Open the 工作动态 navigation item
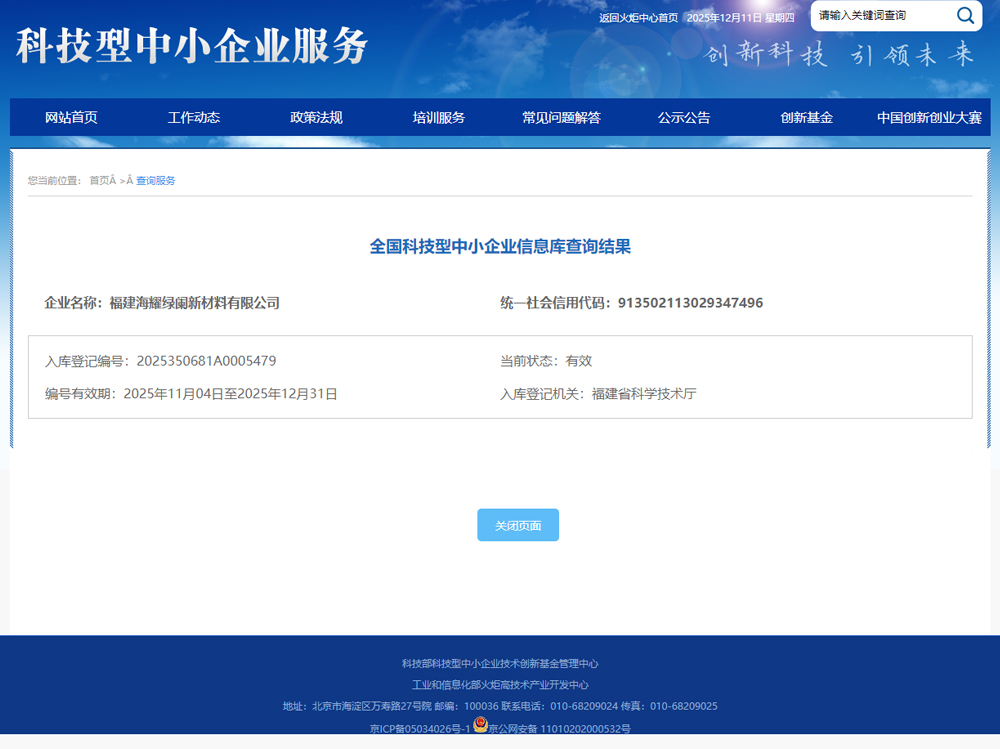Viewport: 1000px width, 749px height. pyautogui.click(x=194, y=117)
